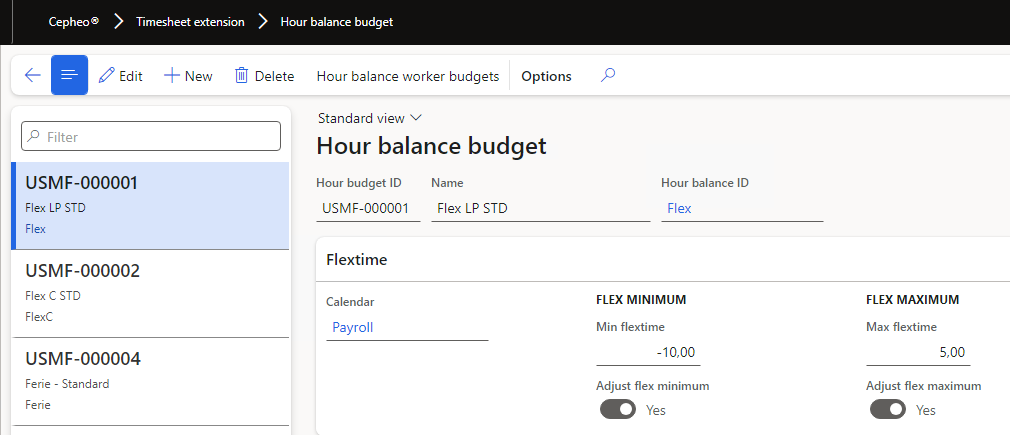The width and height of the screenshot is (1010, 435).
Task: Disable the Adjust flex maximum toggle
Action: [x=887, y=409]
